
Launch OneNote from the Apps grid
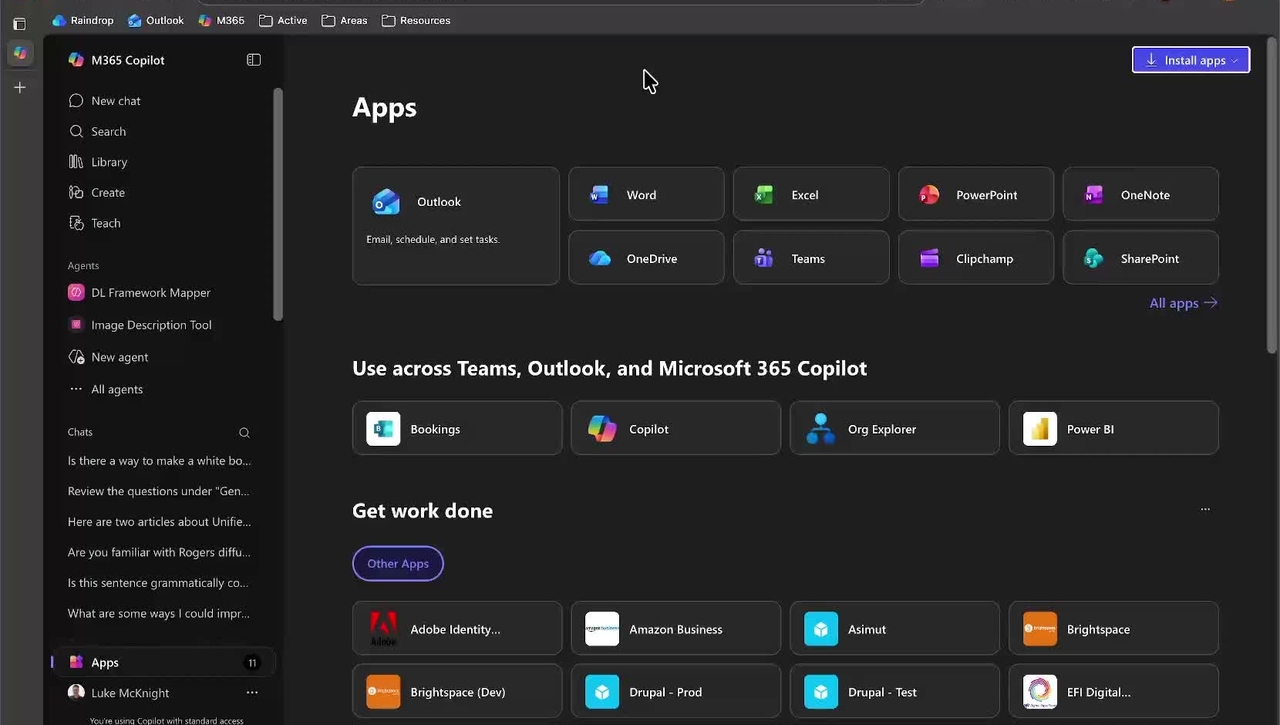click(x=1140, y=195)
